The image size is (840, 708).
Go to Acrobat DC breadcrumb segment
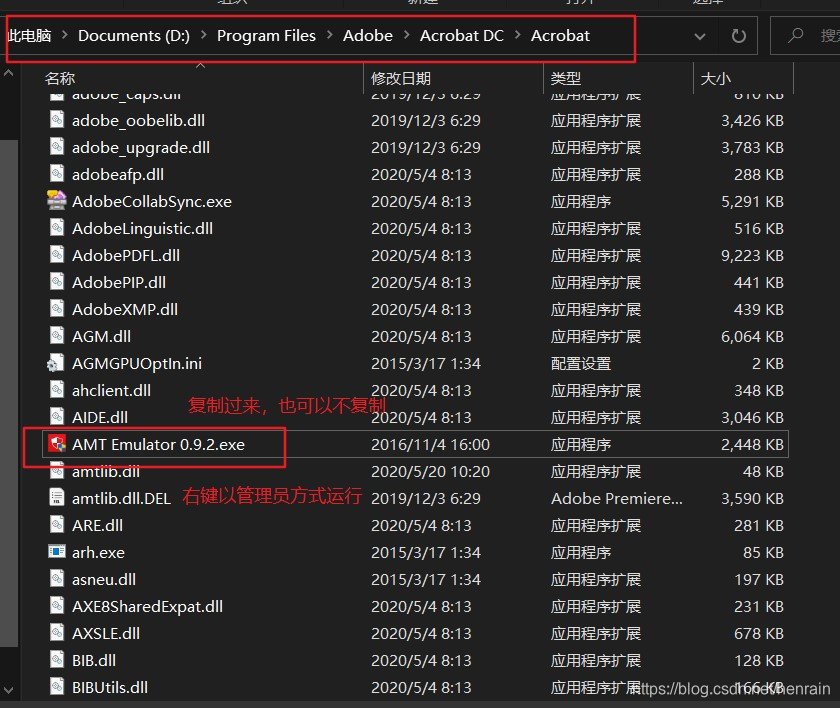click(462, 35)
